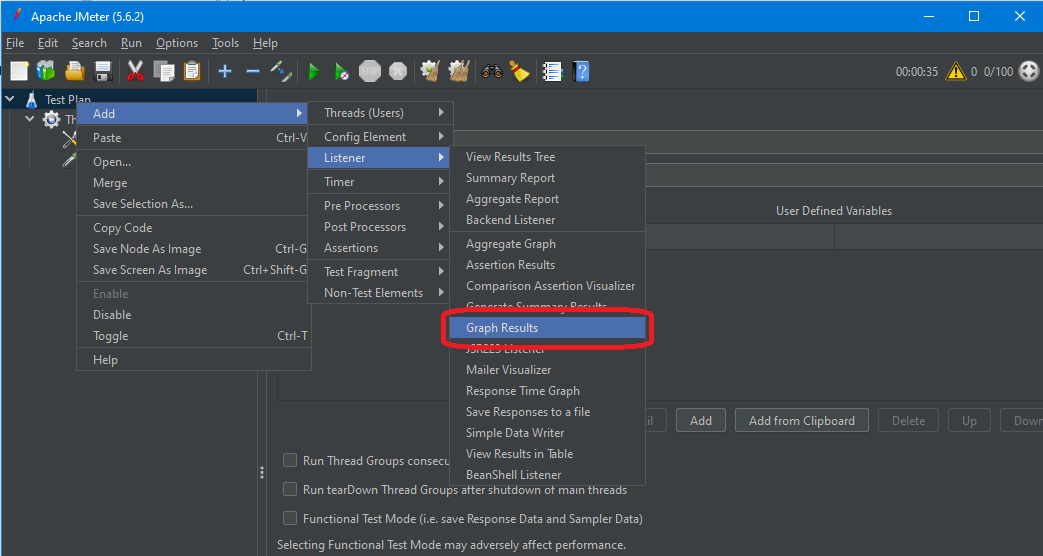Choose View Results Tree listener
The image size is (1043, 556).
(x=510, y=157)
